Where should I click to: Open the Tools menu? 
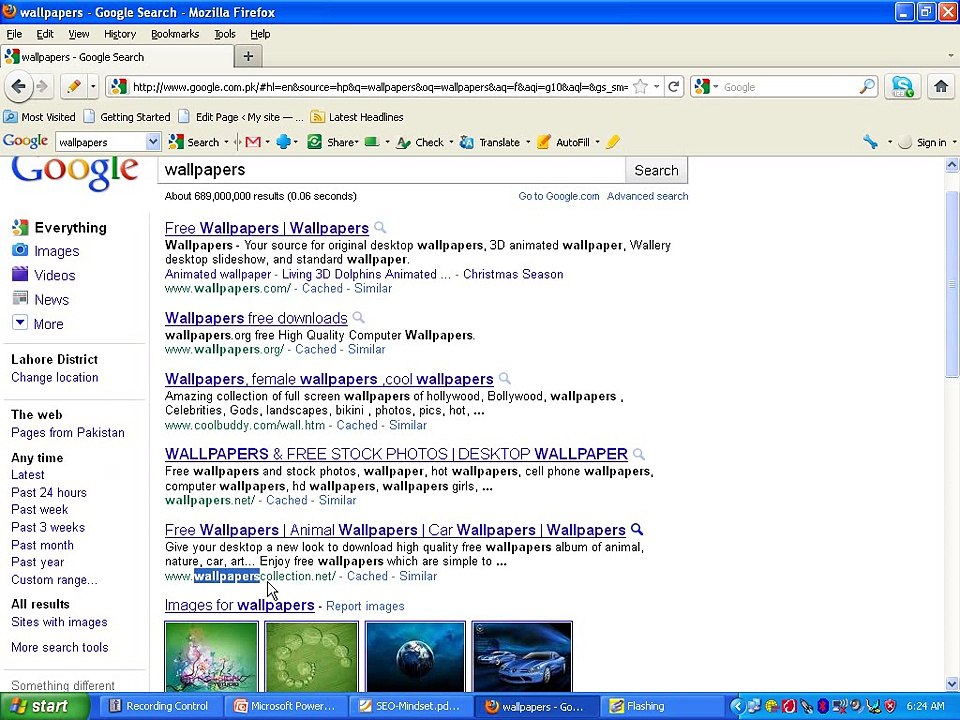click(x=225, y=34)
